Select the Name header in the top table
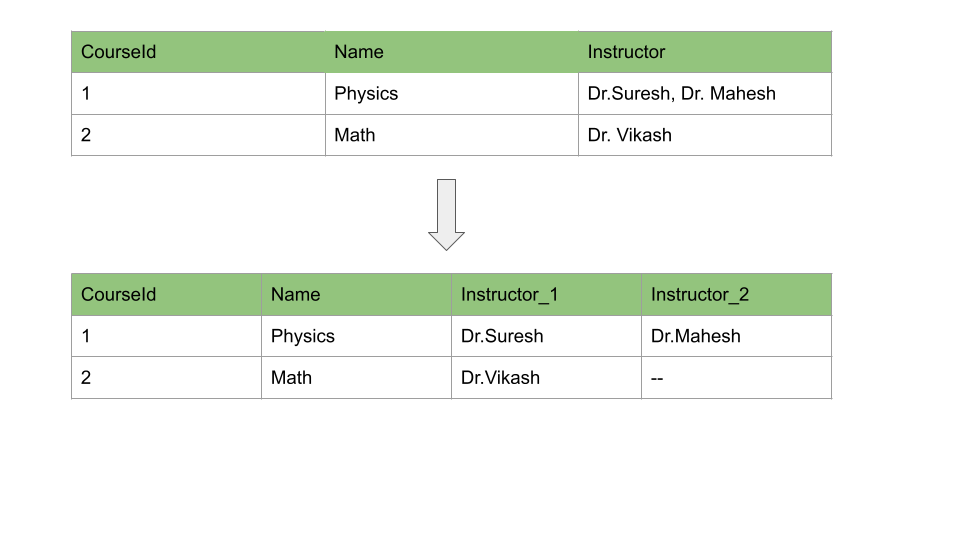 tap(452, 52)
